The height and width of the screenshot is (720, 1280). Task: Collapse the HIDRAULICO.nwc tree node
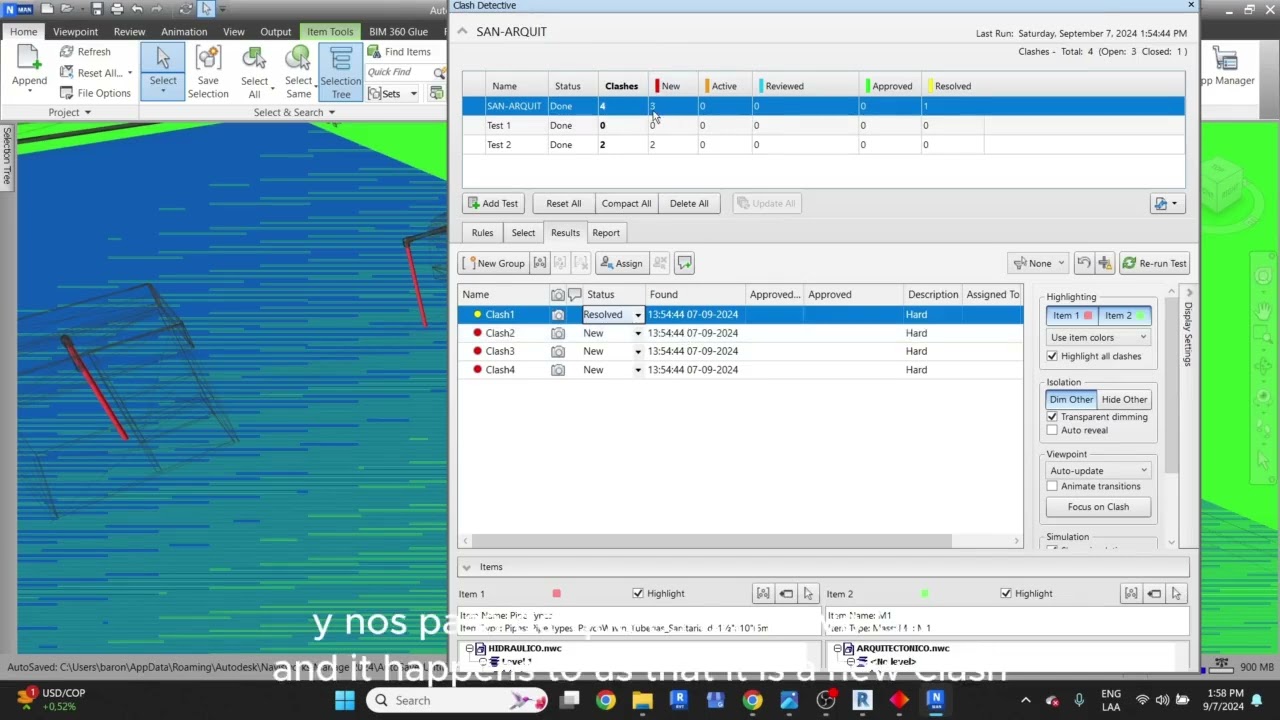point(469,649)
